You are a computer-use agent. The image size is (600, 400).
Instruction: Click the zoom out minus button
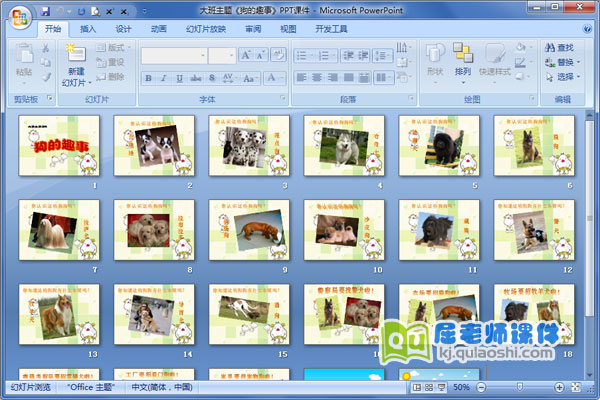click(x=483, y=387)
